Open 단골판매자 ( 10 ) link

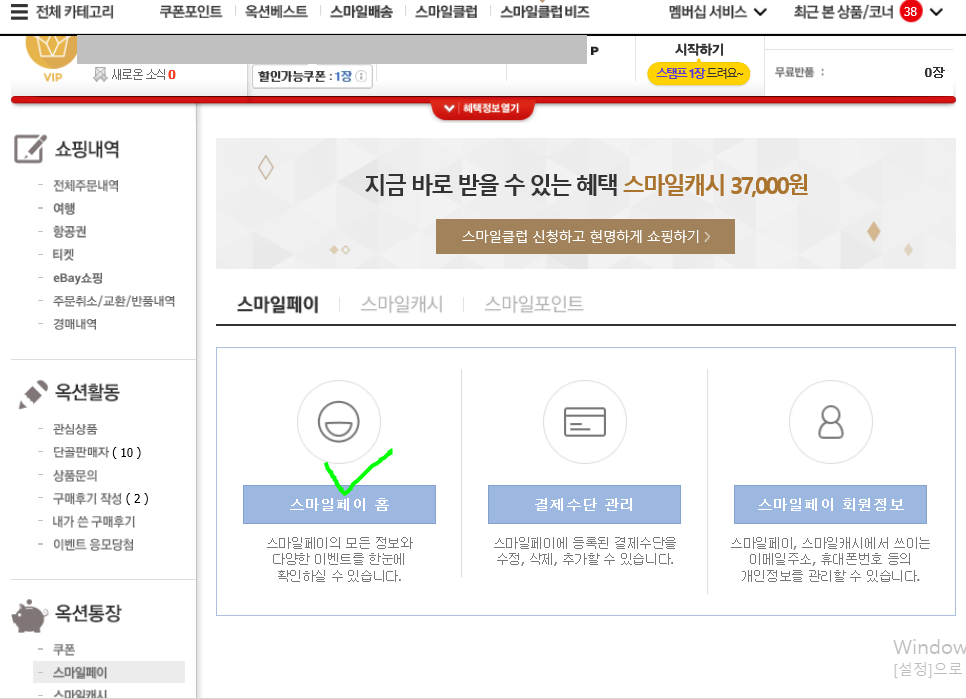tap(97, 452)
